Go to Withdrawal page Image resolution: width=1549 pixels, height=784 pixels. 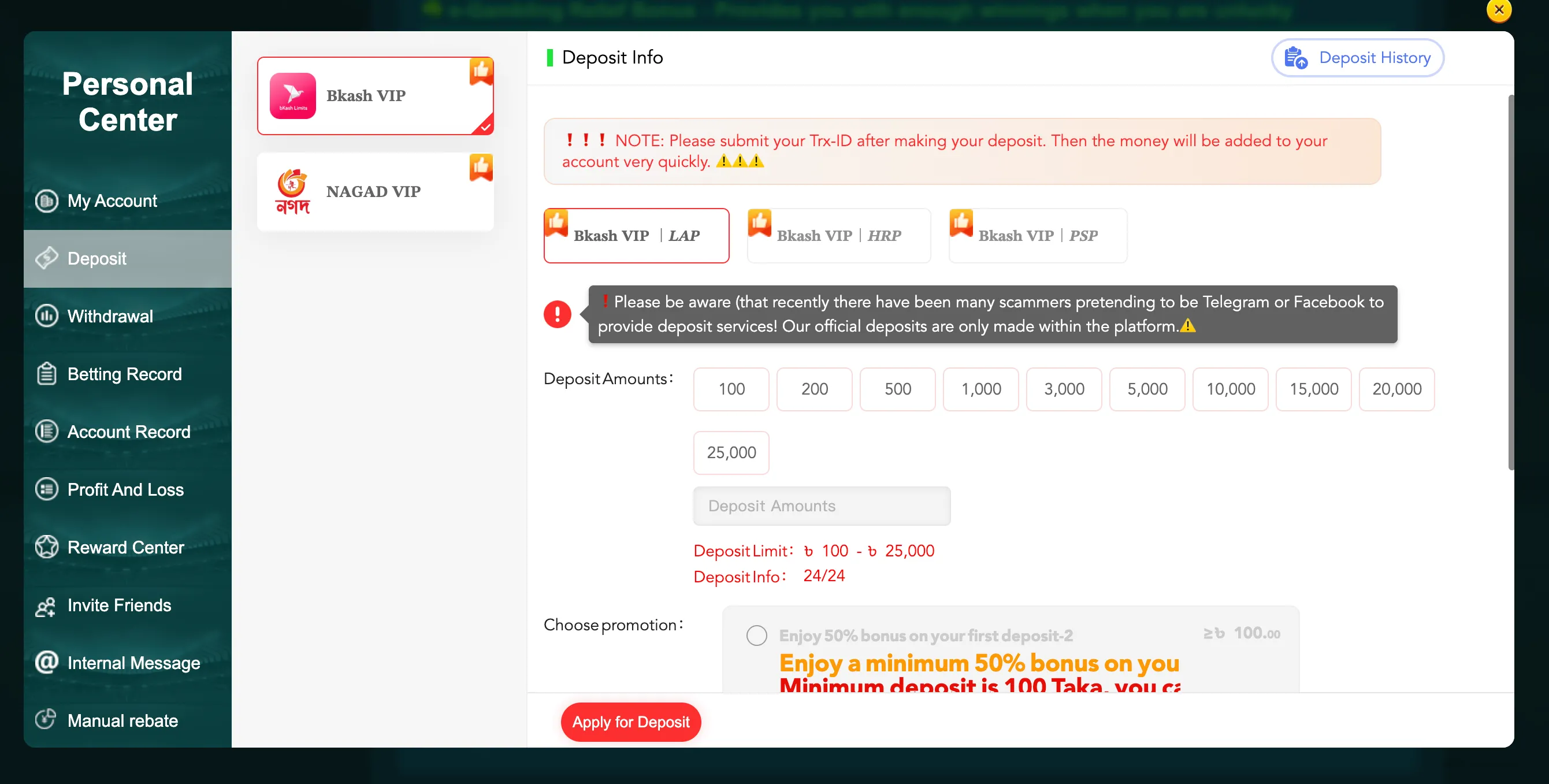coord(128,316)
